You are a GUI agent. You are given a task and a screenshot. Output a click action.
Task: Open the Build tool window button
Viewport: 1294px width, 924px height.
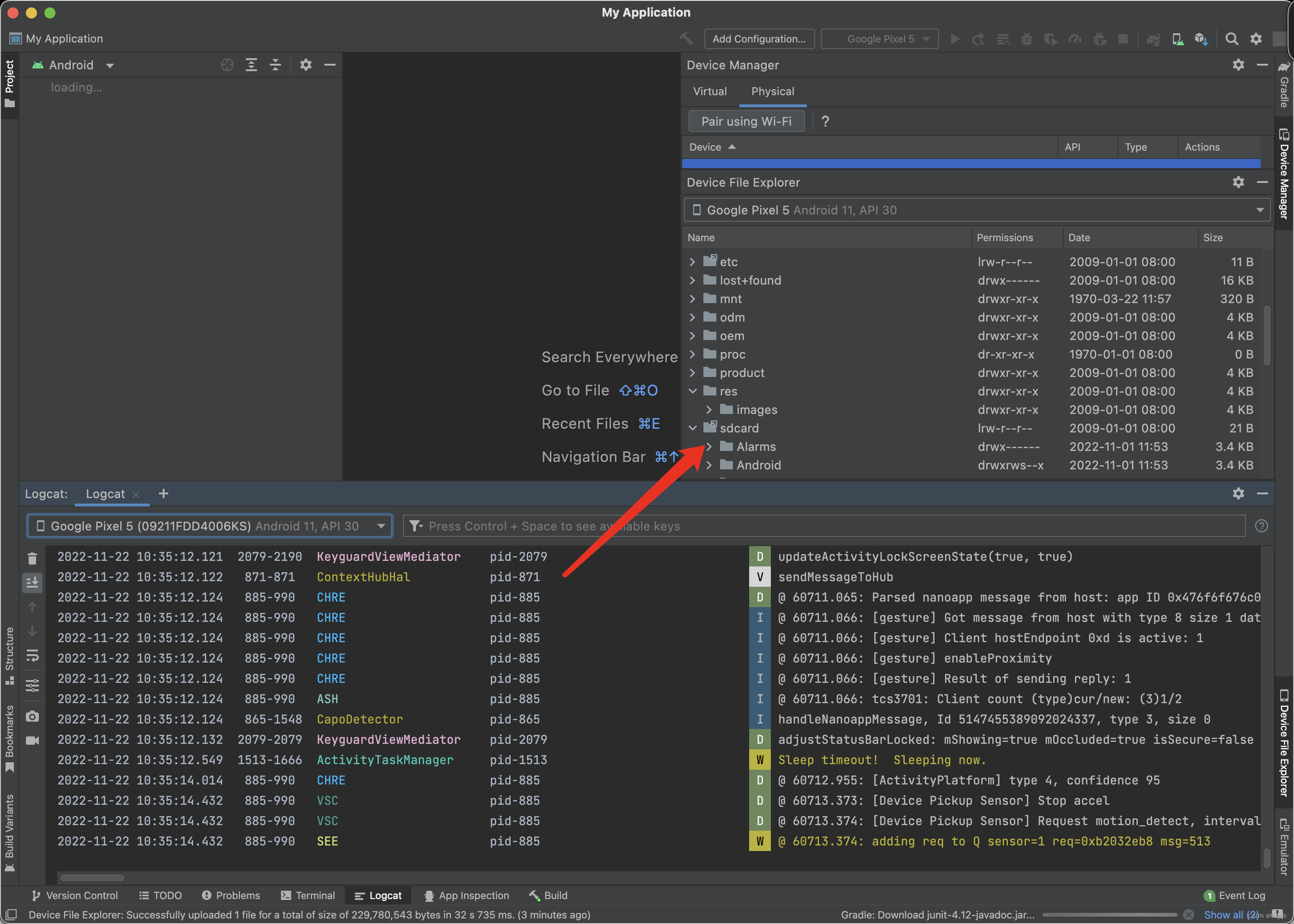click(549, 895)
